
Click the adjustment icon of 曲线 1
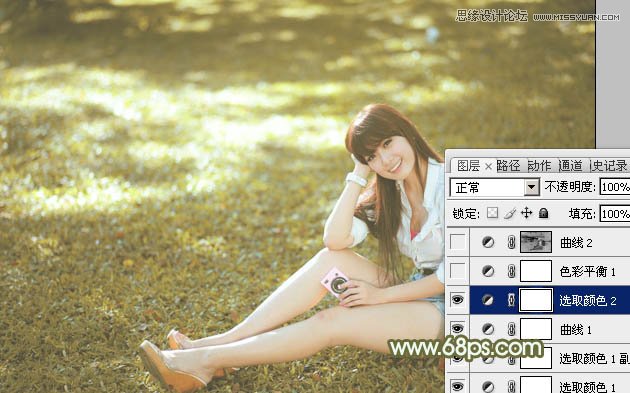488,330
